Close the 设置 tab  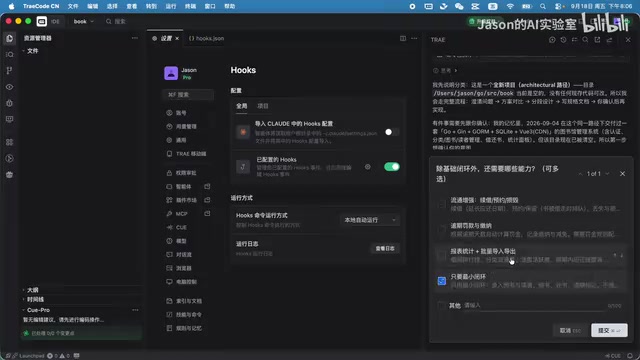coord(177,38)
